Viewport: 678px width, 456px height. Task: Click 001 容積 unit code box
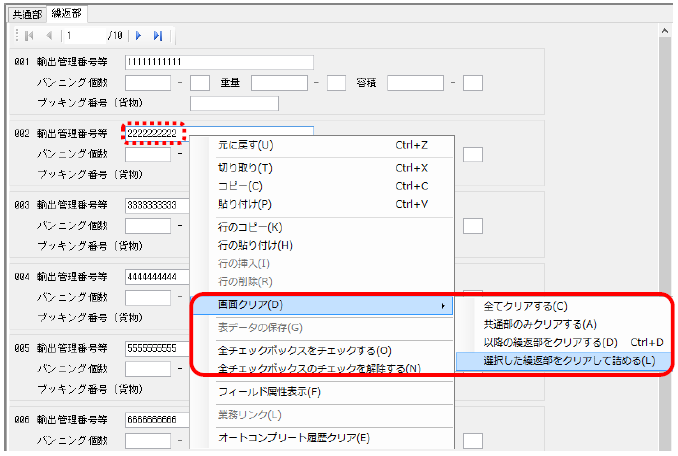click(x=473, y=83)
